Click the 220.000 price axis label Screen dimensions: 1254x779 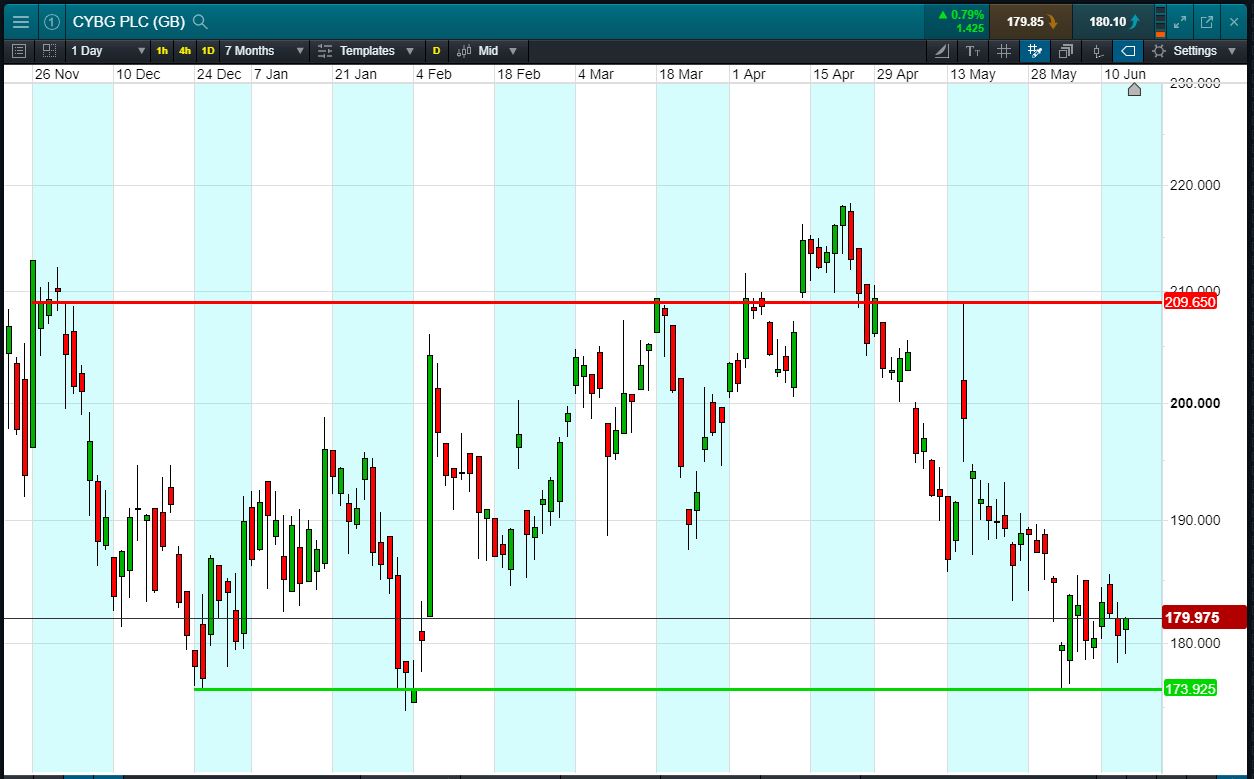click(1194, 185)
